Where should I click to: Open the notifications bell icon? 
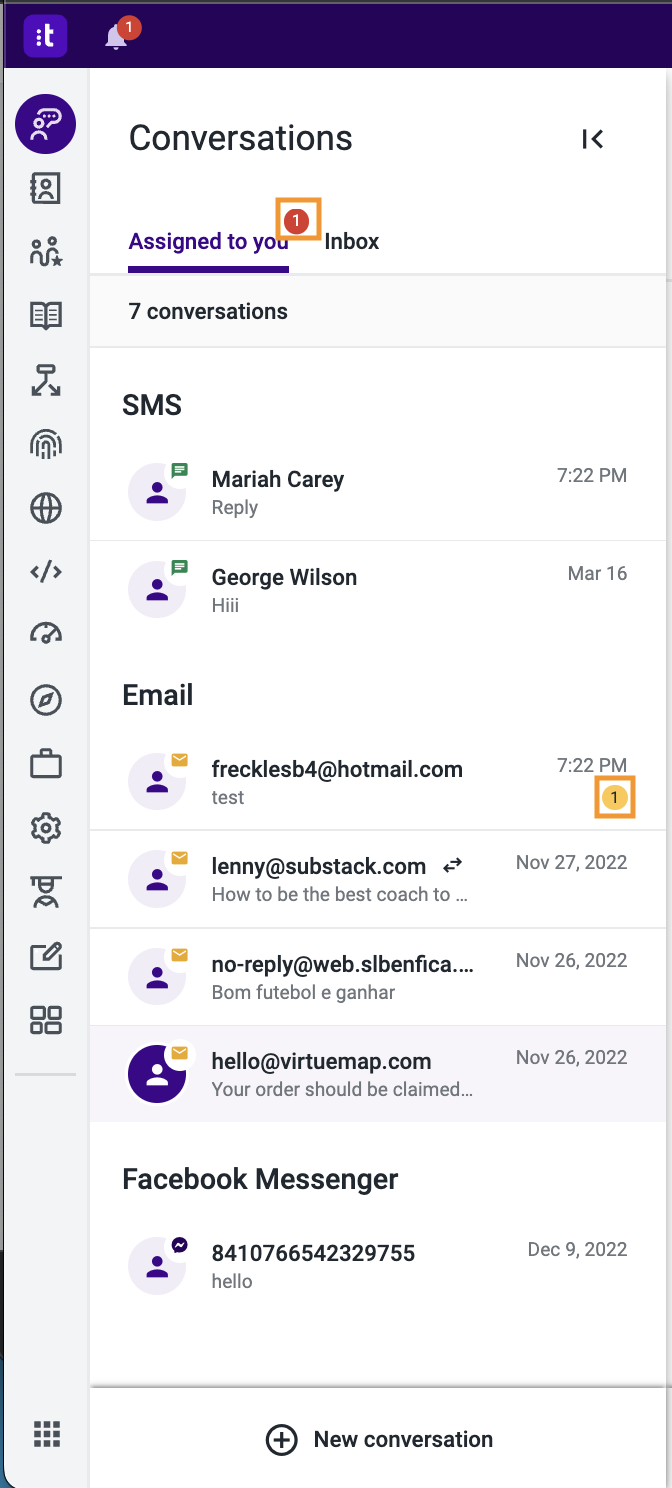tap(117, 37)
